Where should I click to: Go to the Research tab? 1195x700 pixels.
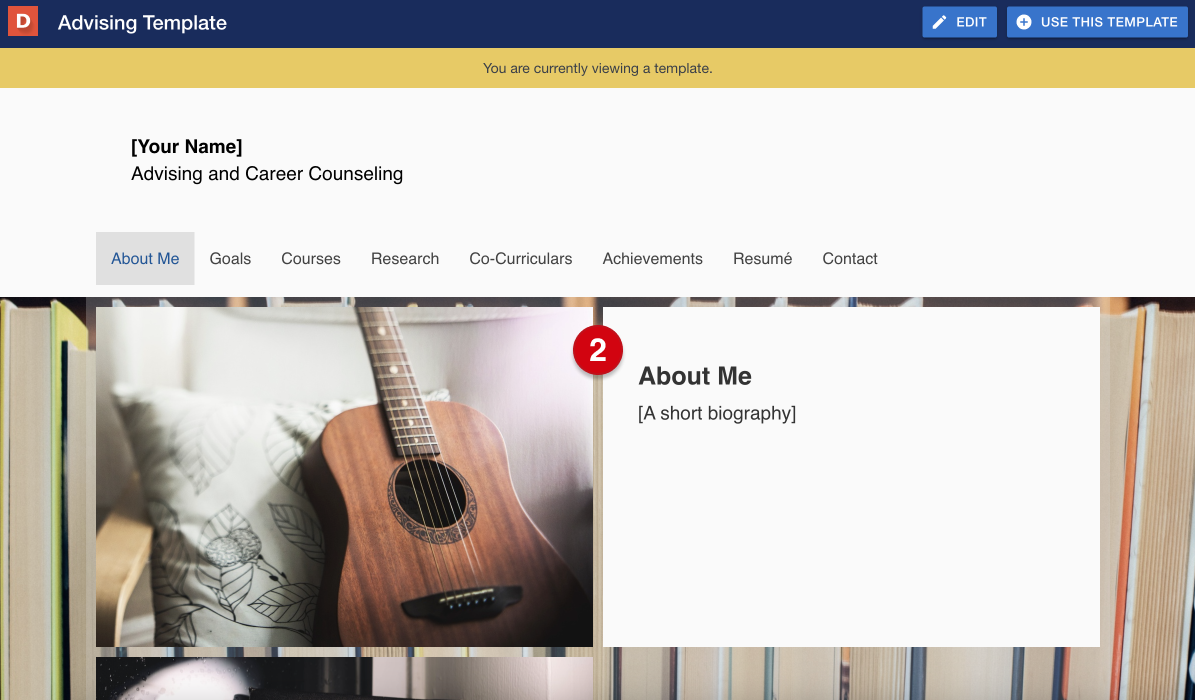[x=405, y=259]
